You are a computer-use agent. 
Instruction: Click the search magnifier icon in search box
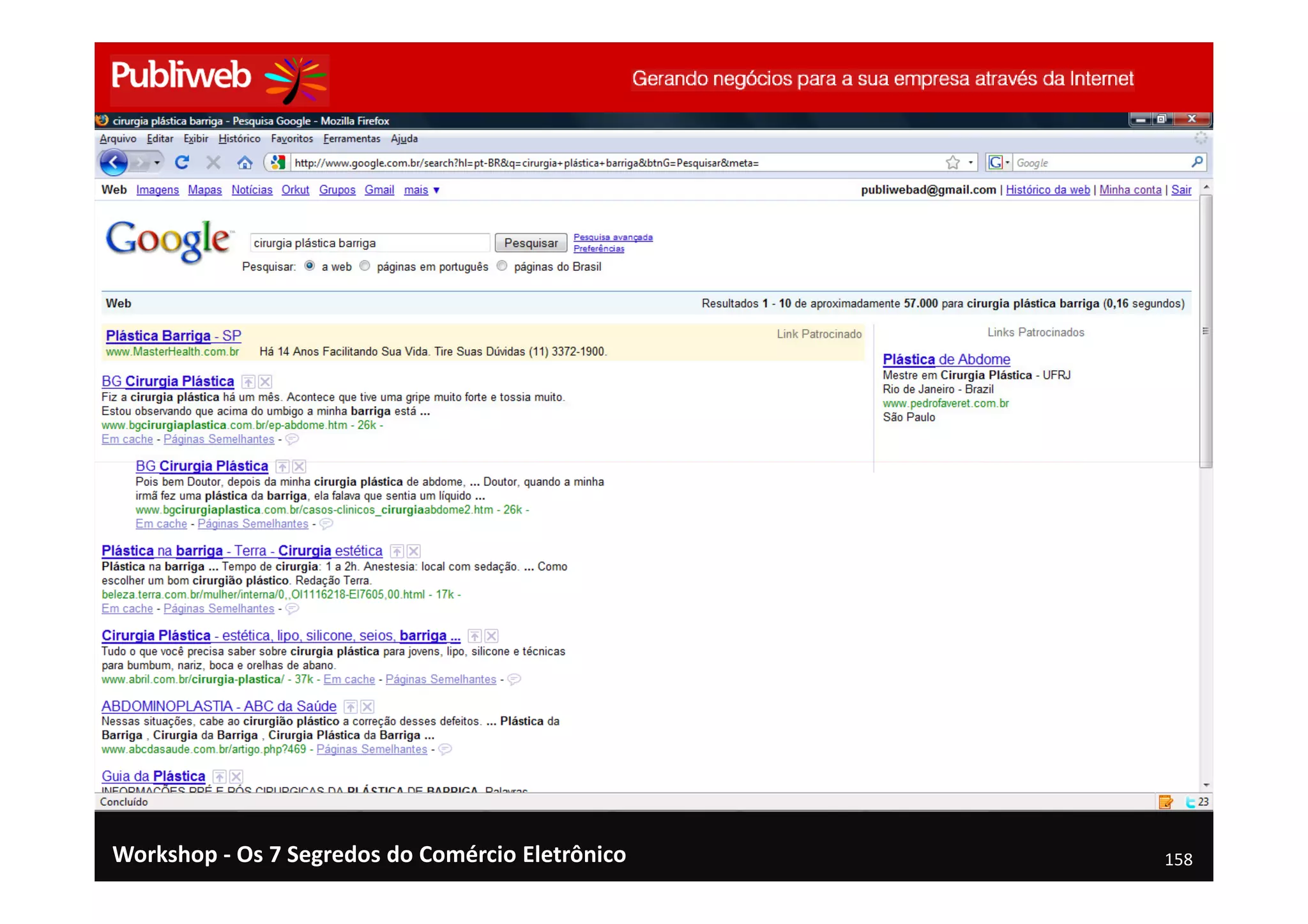[1197, 162]
